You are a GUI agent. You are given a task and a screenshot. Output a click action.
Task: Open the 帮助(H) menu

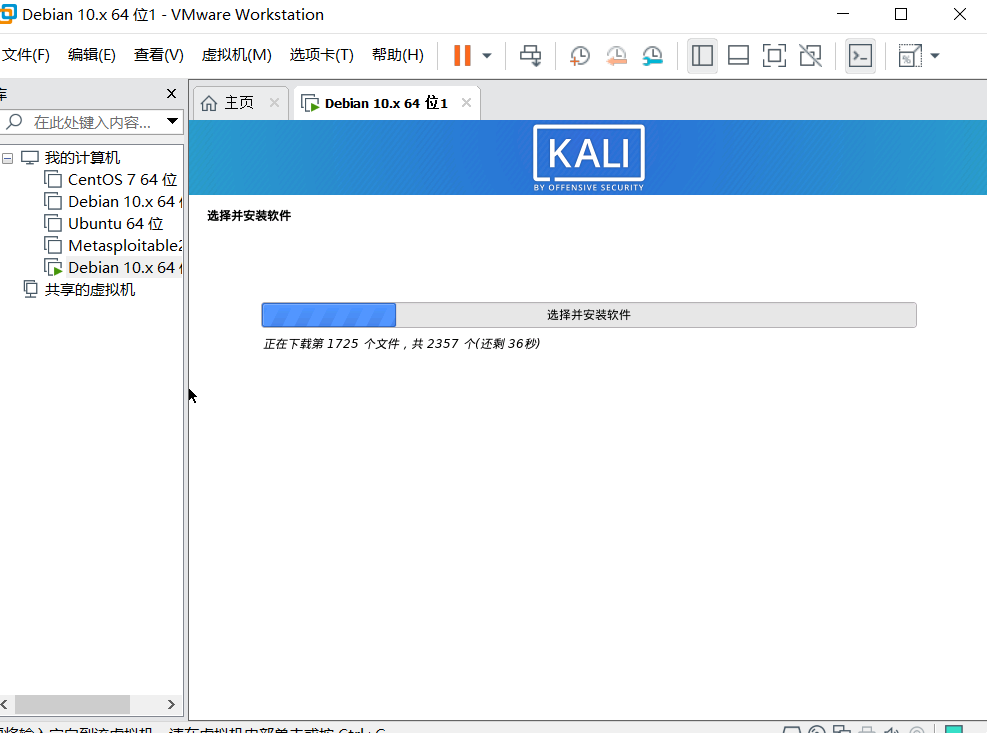tap(398, 55)
